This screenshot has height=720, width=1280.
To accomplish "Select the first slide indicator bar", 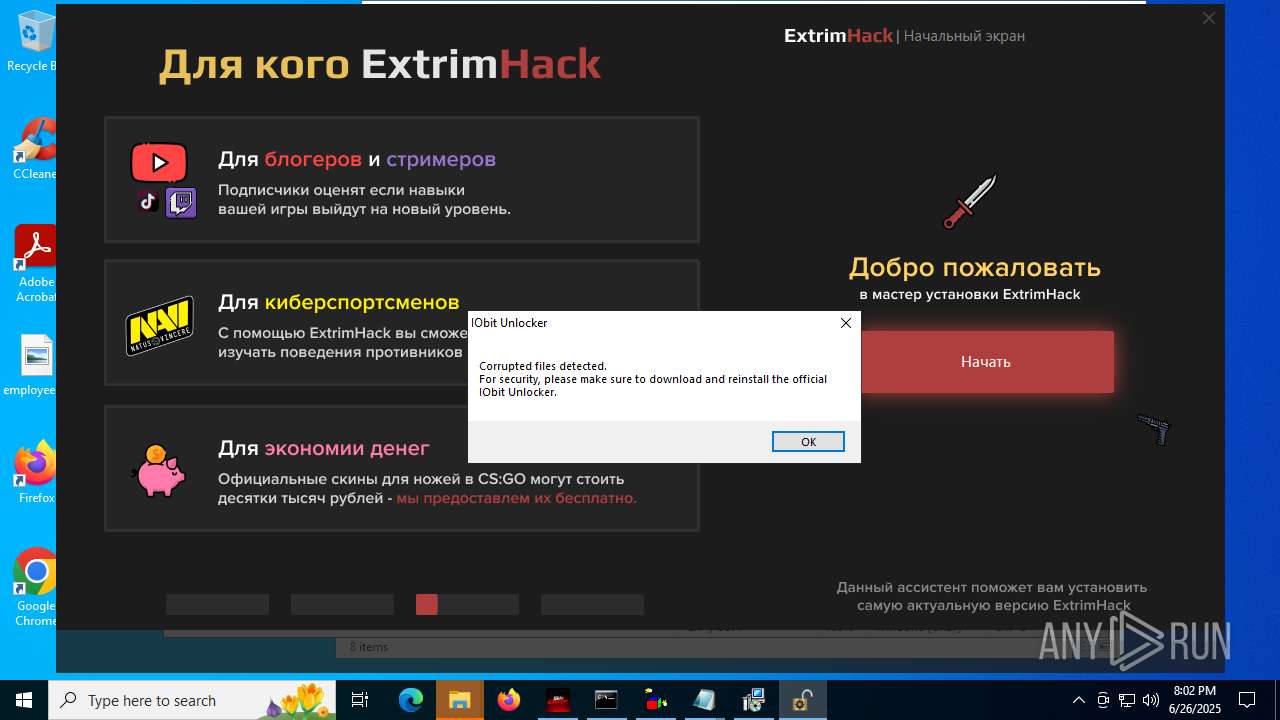I will tap(217, 604).
